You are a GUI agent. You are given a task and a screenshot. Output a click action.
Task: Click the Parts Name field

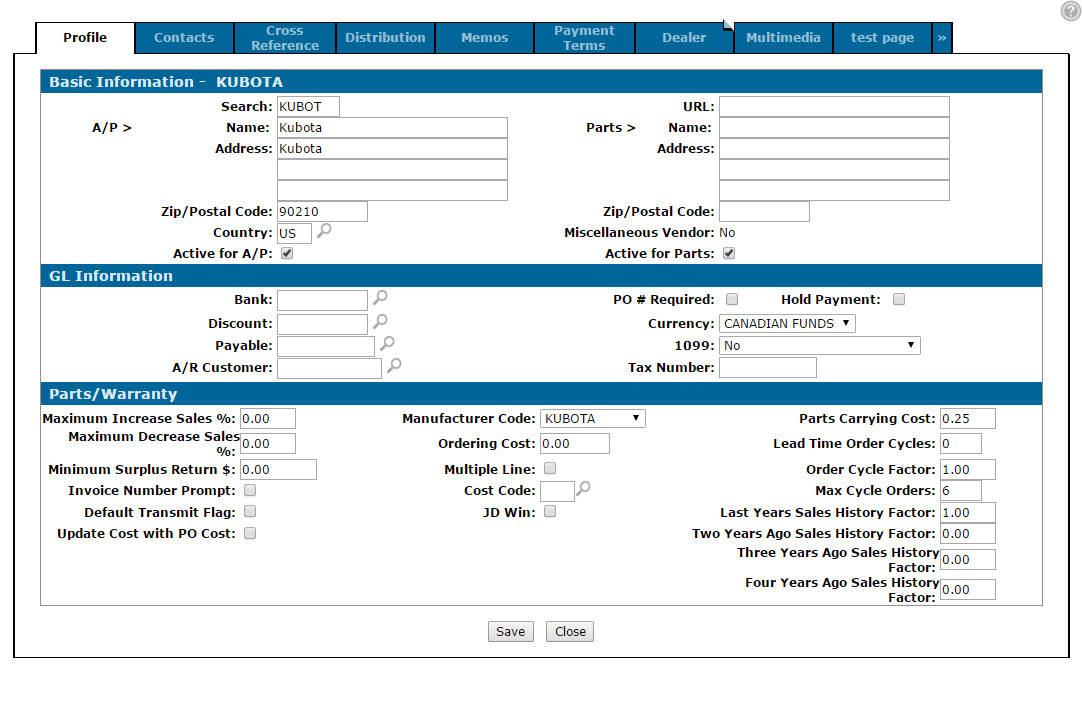coord(834,128)
